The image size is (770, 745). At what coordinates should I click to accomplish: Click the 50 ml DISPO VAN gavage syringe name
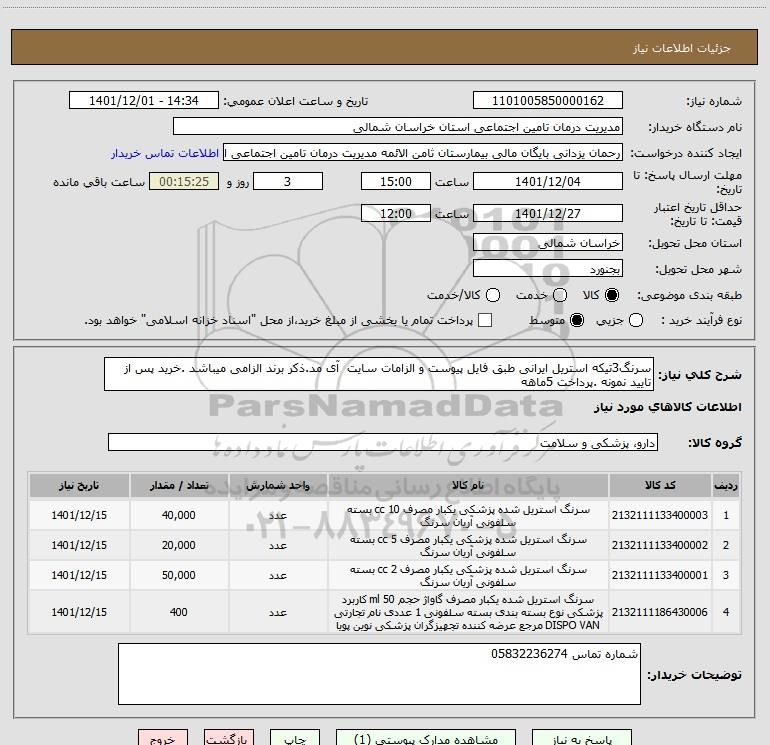[468, 612]
